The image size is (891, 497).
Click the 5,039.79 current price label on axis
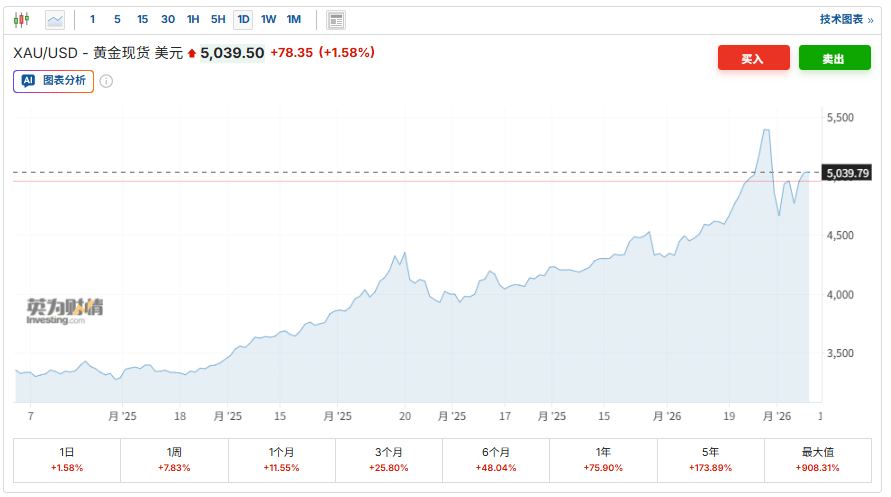pos(849,173)
